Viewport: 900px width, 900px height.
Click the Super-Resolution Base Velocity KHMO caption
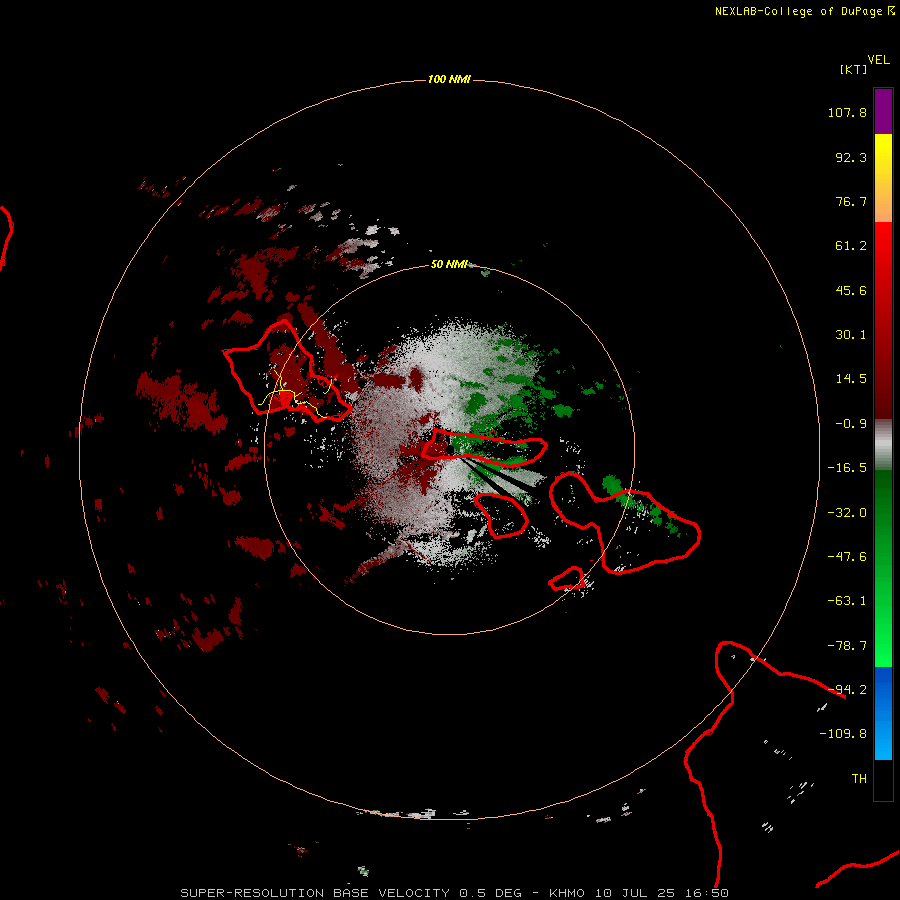(x=455, y=893)
